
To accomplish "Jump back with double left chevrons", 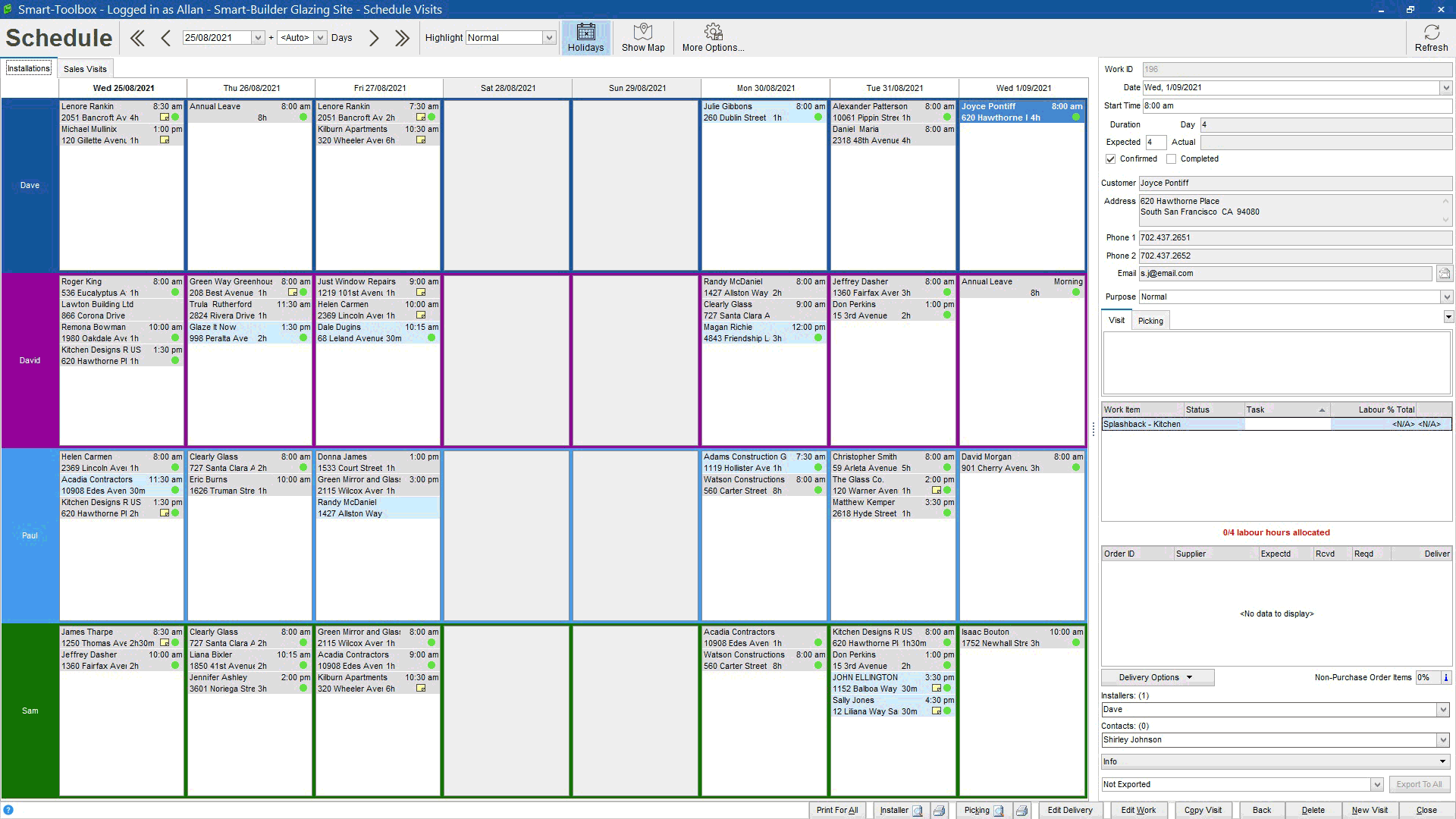I will 137,38.
